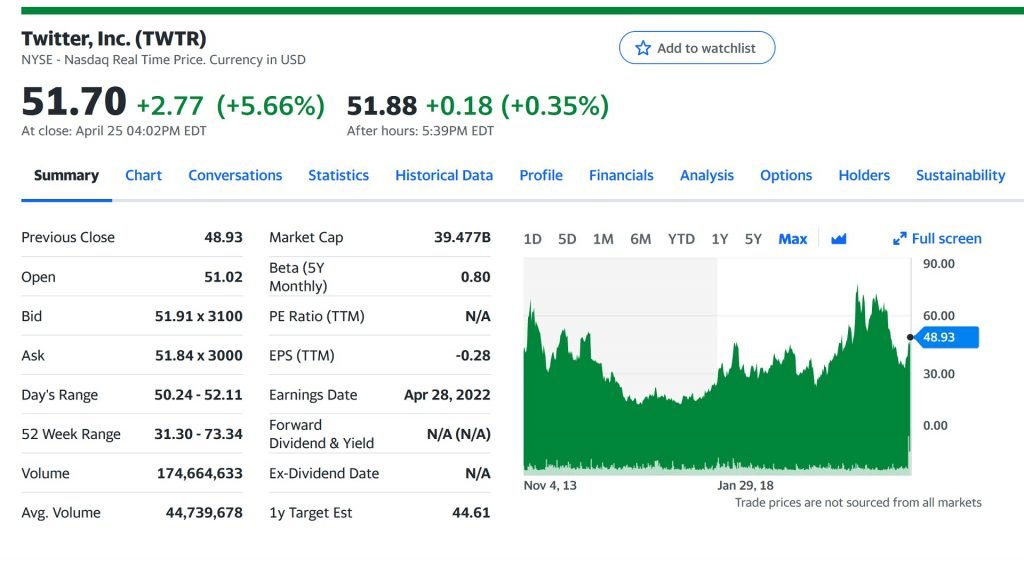Click the 52 Week Range value 31.30 - 73.34
The image size is (1024, 566).
click(x=199, y=434)
